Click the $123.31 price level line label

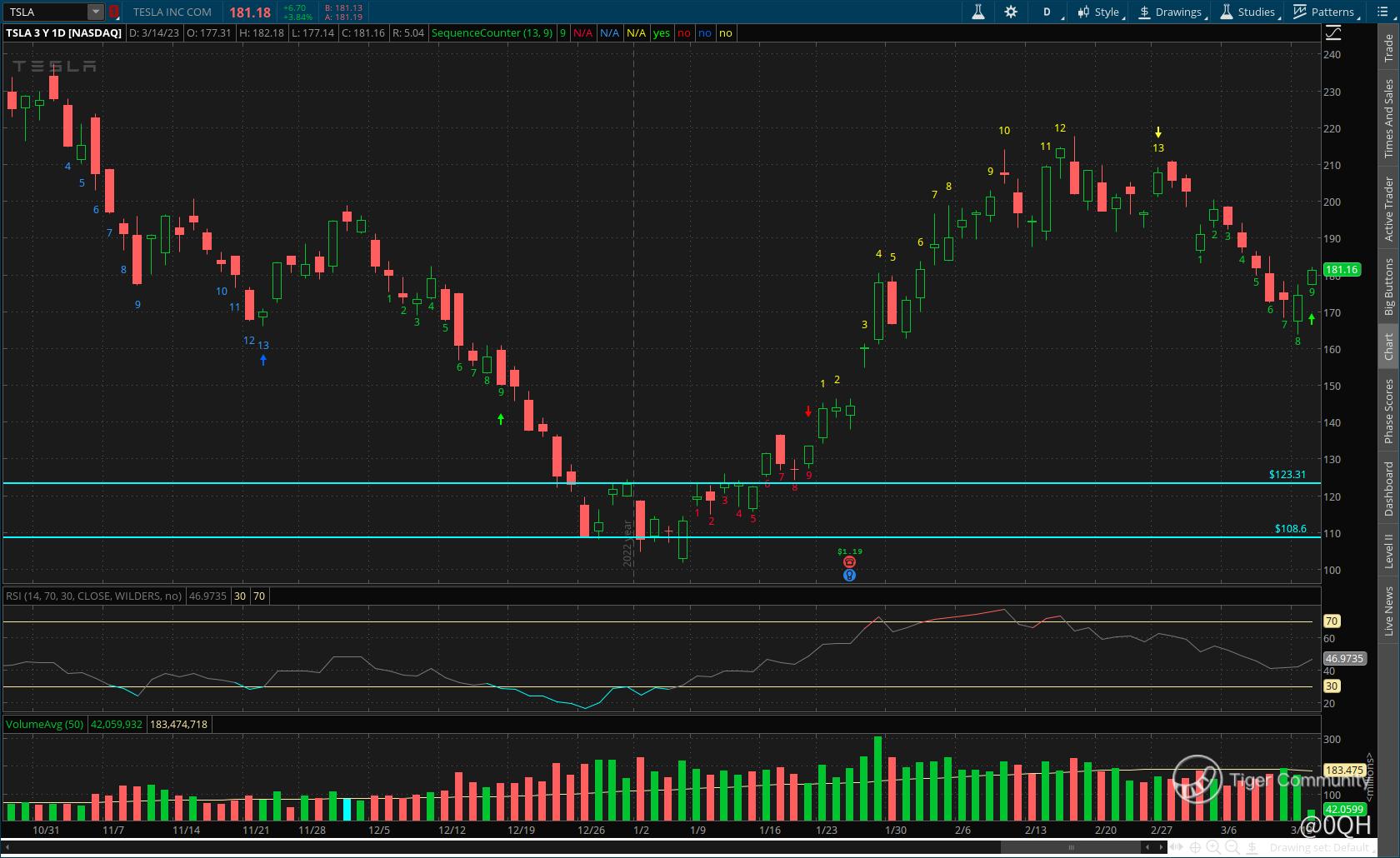1287,474
